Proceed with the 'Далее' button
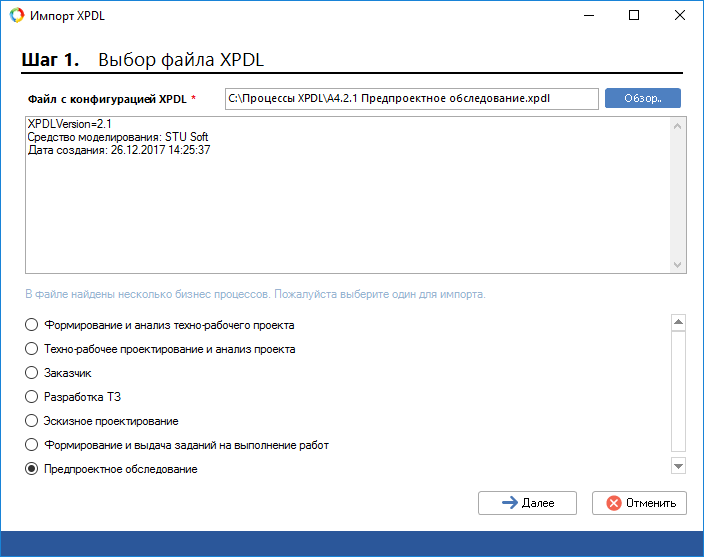 coord(527,503)
